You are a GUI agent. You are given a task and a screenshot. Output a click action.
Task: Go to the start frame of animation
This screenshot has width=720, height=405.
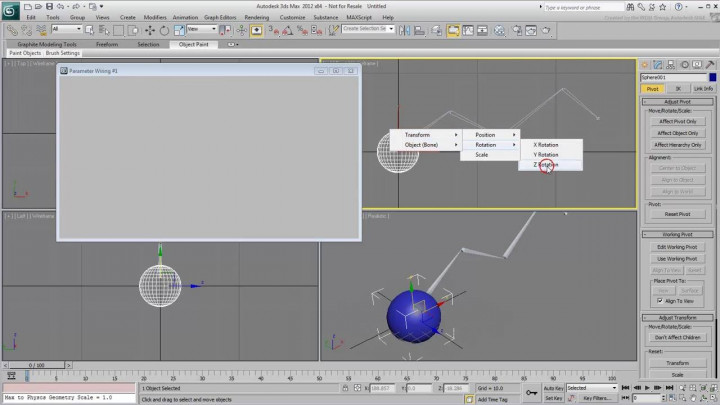(625, 388)
